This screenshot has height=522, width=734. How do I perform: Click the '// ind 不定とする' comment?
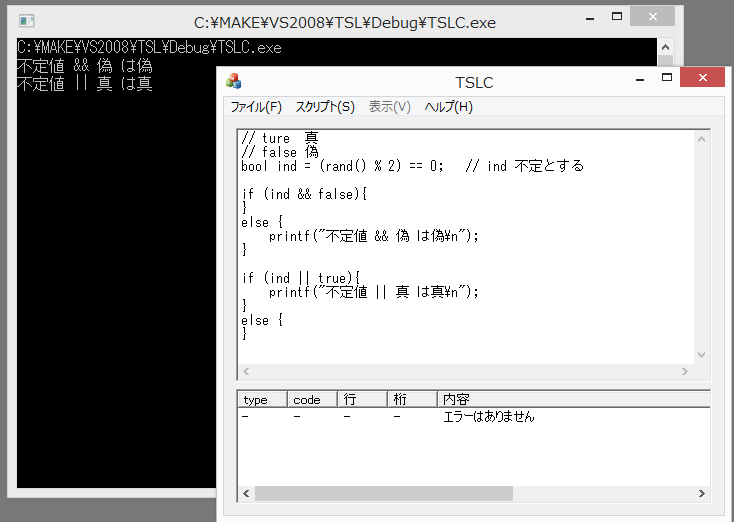(x=525, y=166)
